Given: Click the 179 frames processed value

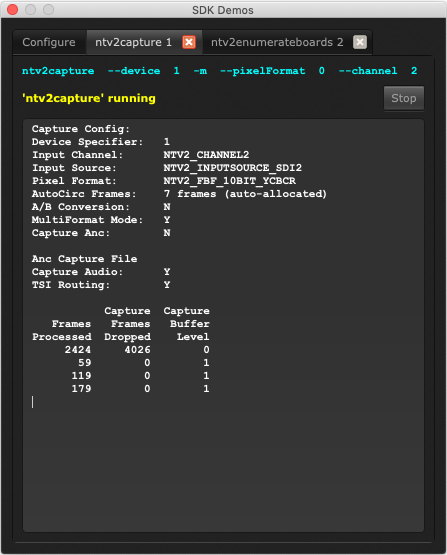Looking at the screenshot, I should click(x=81, y=389).
